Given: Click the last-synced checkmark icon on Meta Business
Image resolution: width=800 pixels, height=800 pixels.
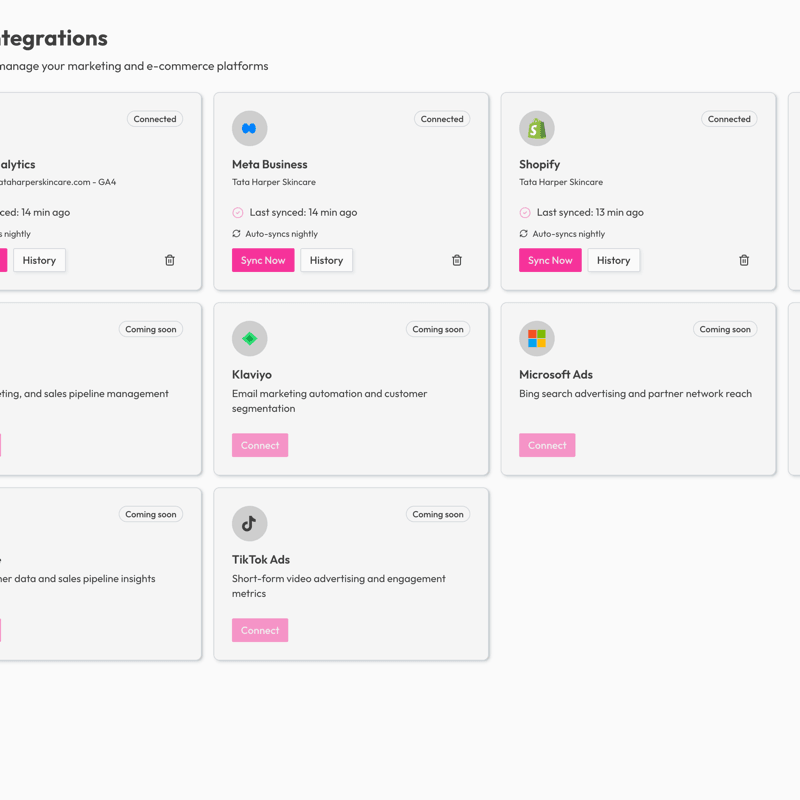Looking at the screenshot, I should click(x=237, y=212).
